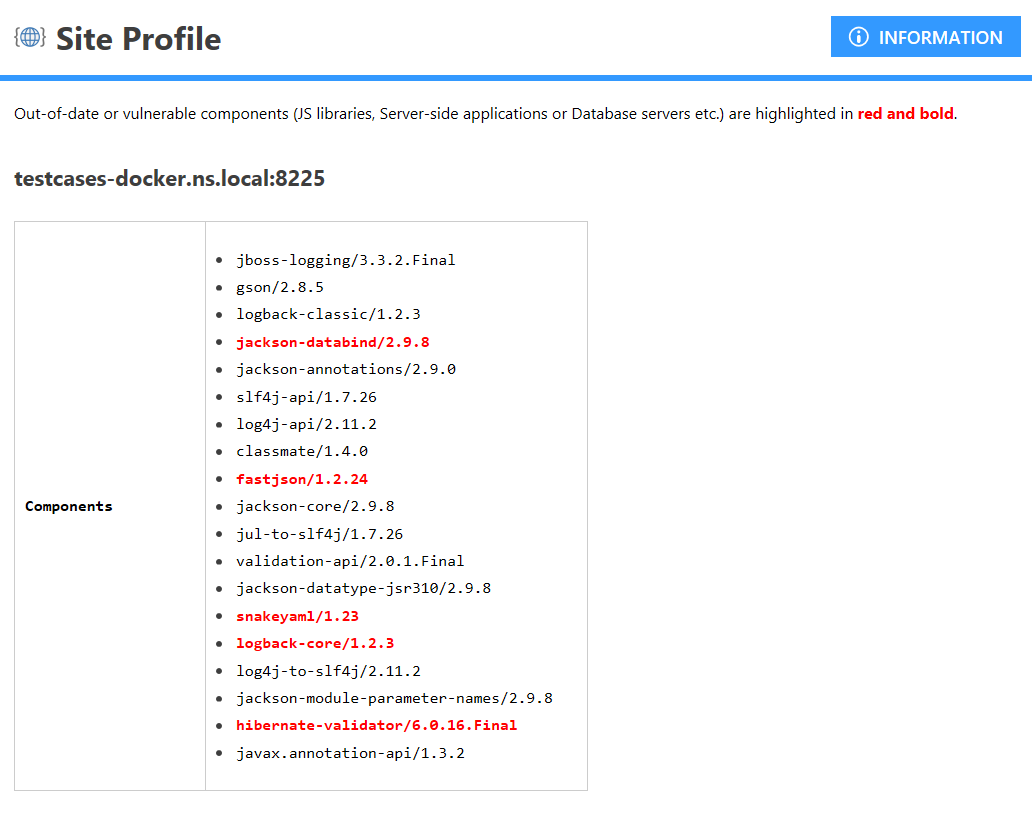
Task: Click the jackson-module-parameter-names/2.9.8 entry
Action: 395,697
